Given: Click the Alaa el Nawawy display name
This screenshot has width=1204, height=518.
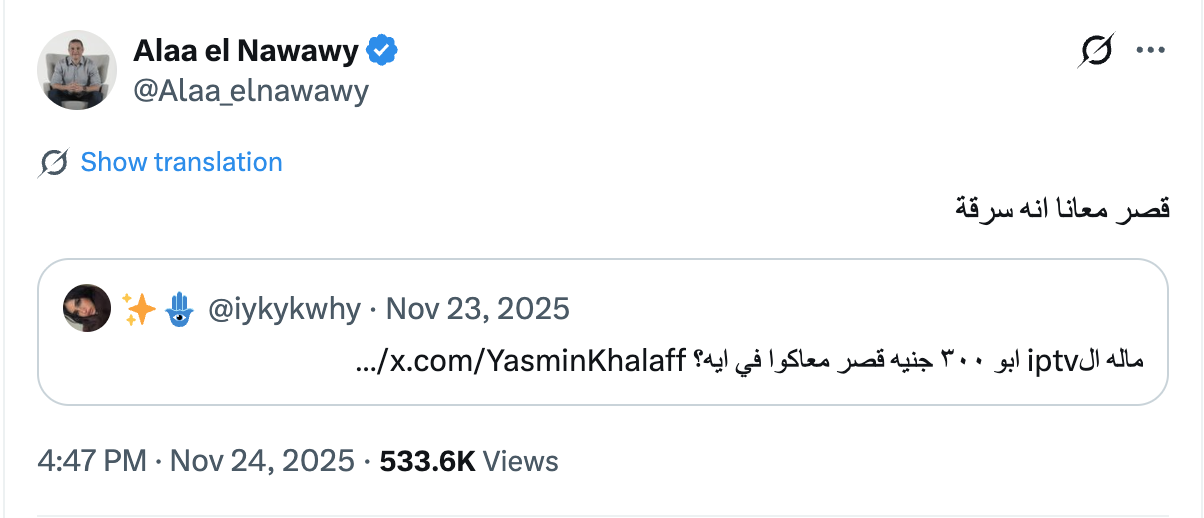Looking at the screenshot, I should pyautogui.click(x=245, y=50).
